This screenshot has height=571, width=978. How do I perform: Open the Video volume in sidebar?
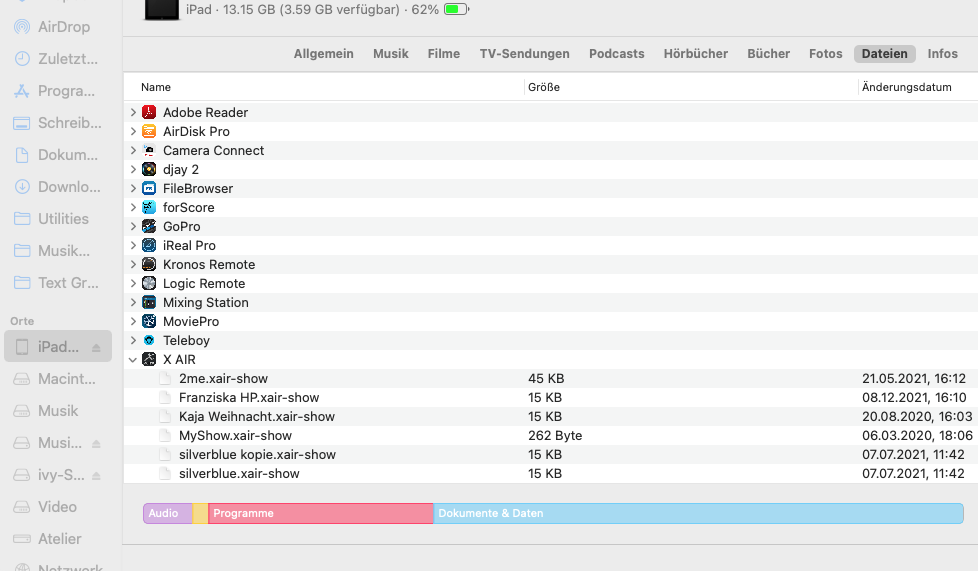[x=58, y=507]
